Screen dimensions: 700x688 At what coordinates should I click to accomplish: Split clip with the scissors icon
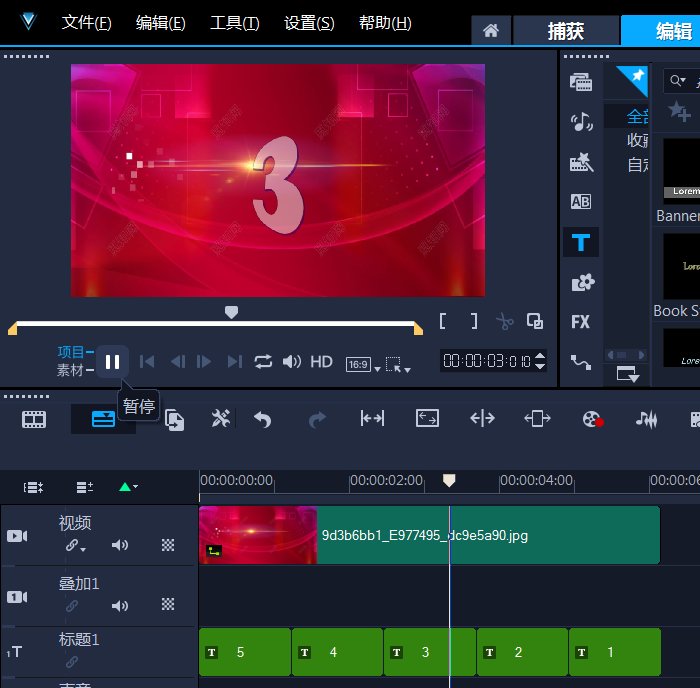coord(504,321)
